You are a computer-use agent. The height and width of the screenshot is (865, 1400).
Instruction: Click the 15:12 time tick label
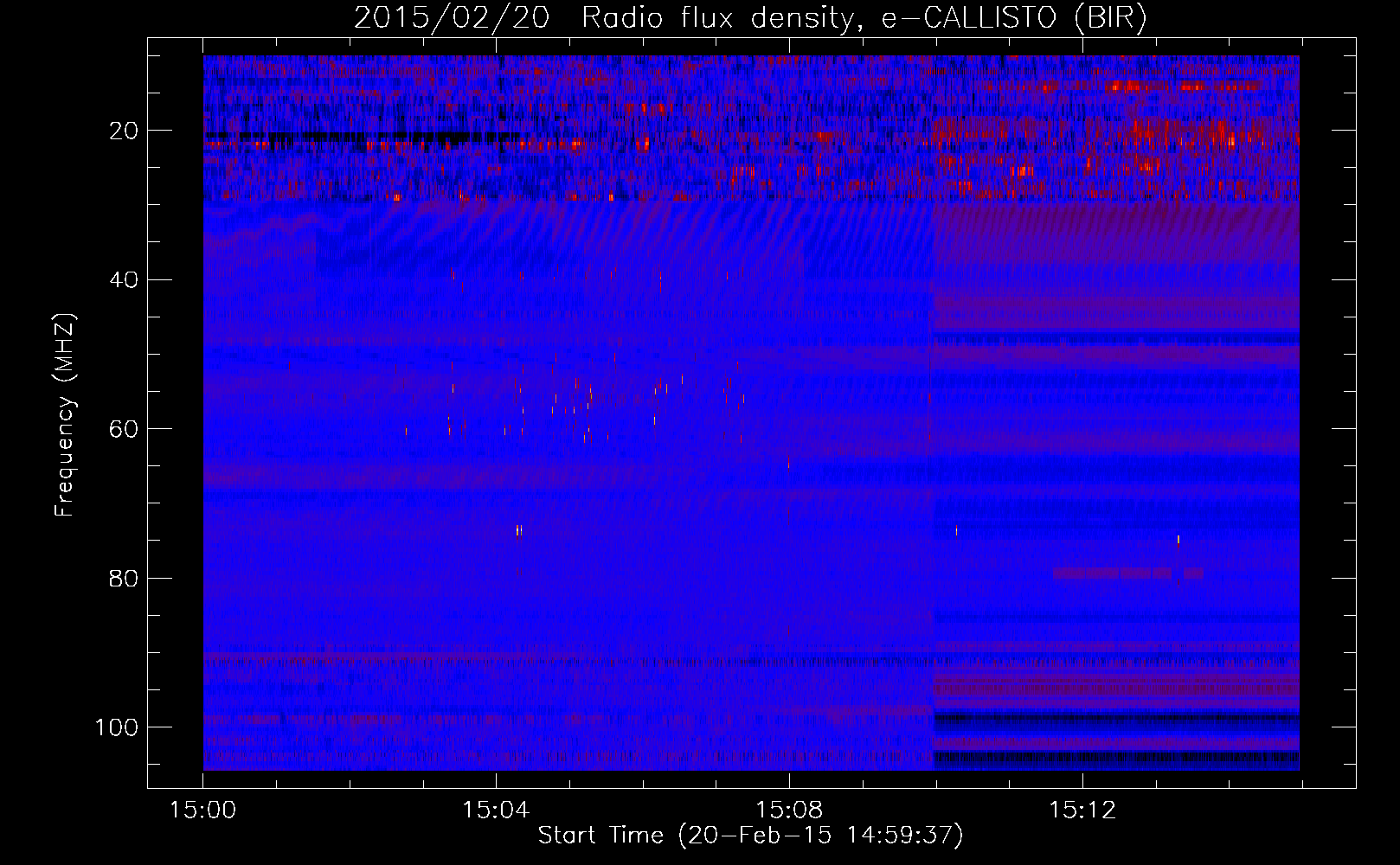[1082, 811]
